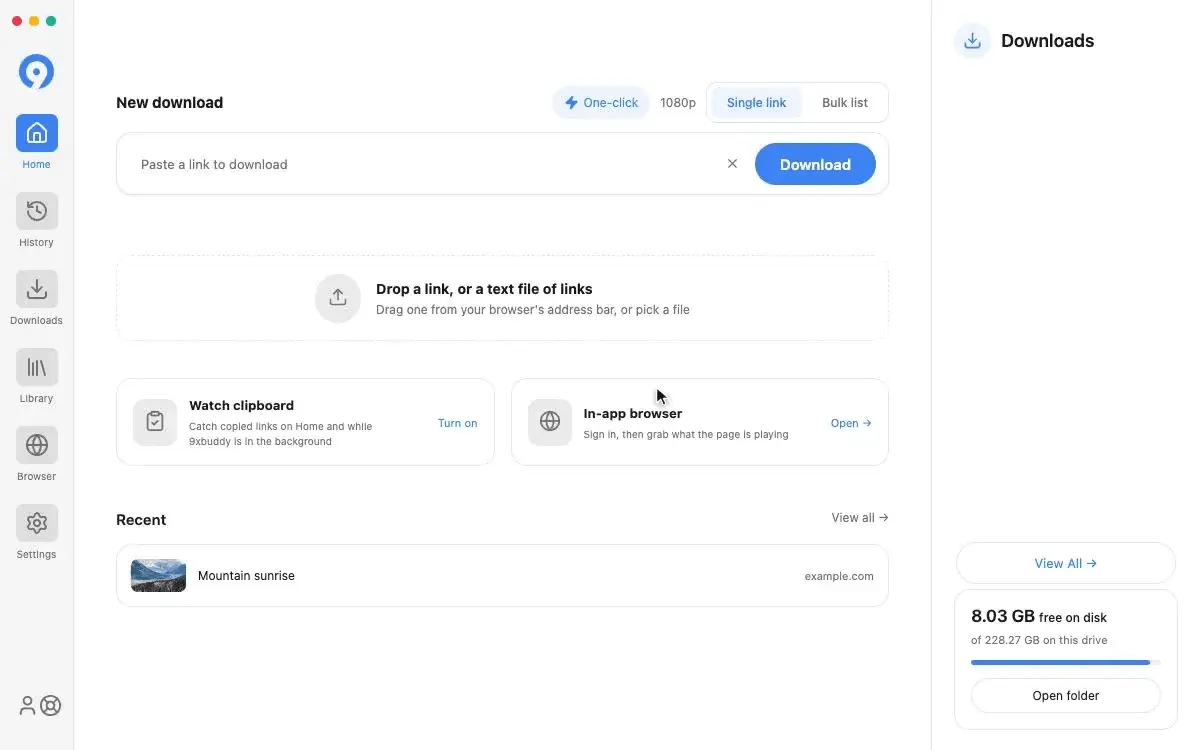The height and width of the screenshot is (750, 1200).
Task: Click the help lifebuoy icon
Action: click(50, 706)
